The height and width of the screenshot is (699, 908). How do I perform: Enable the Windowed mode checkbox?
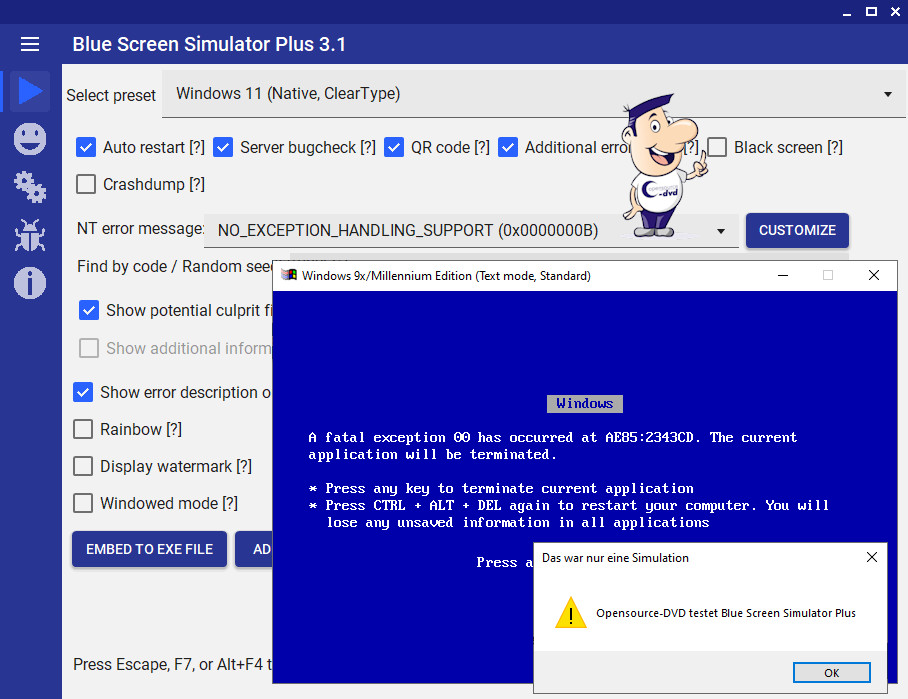(x=84, y=503)
